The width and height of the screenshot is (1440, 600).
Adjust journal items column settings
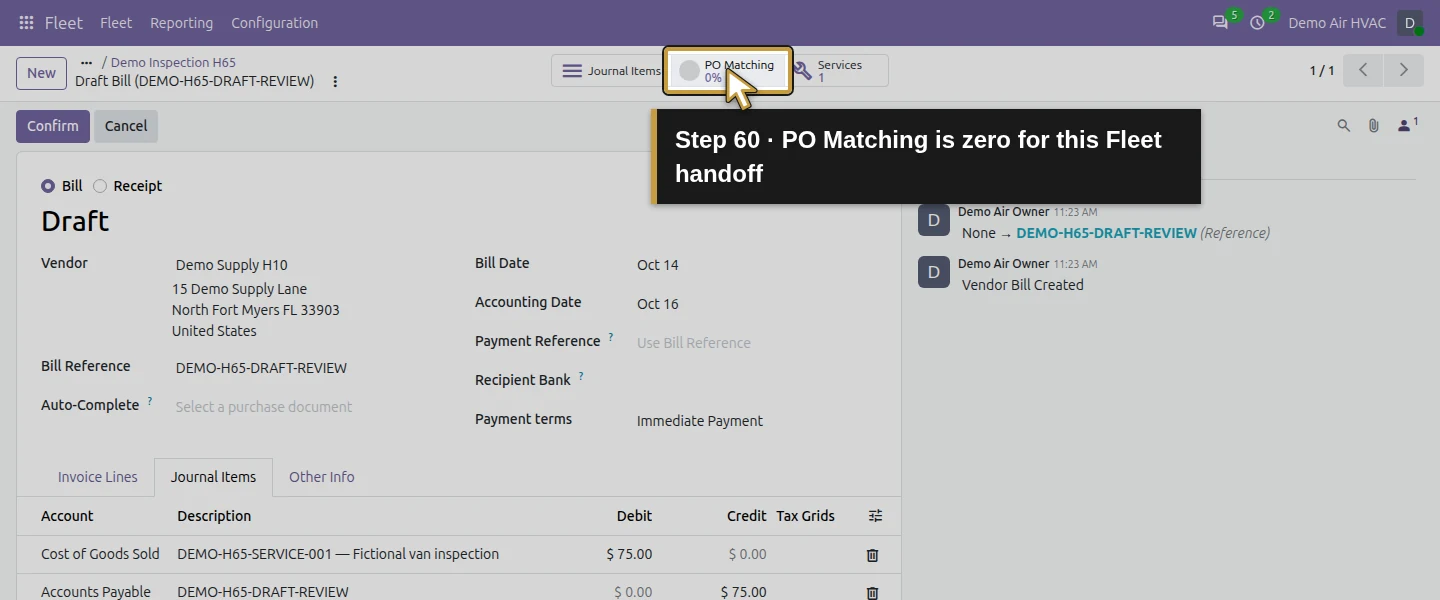point(875,516)
